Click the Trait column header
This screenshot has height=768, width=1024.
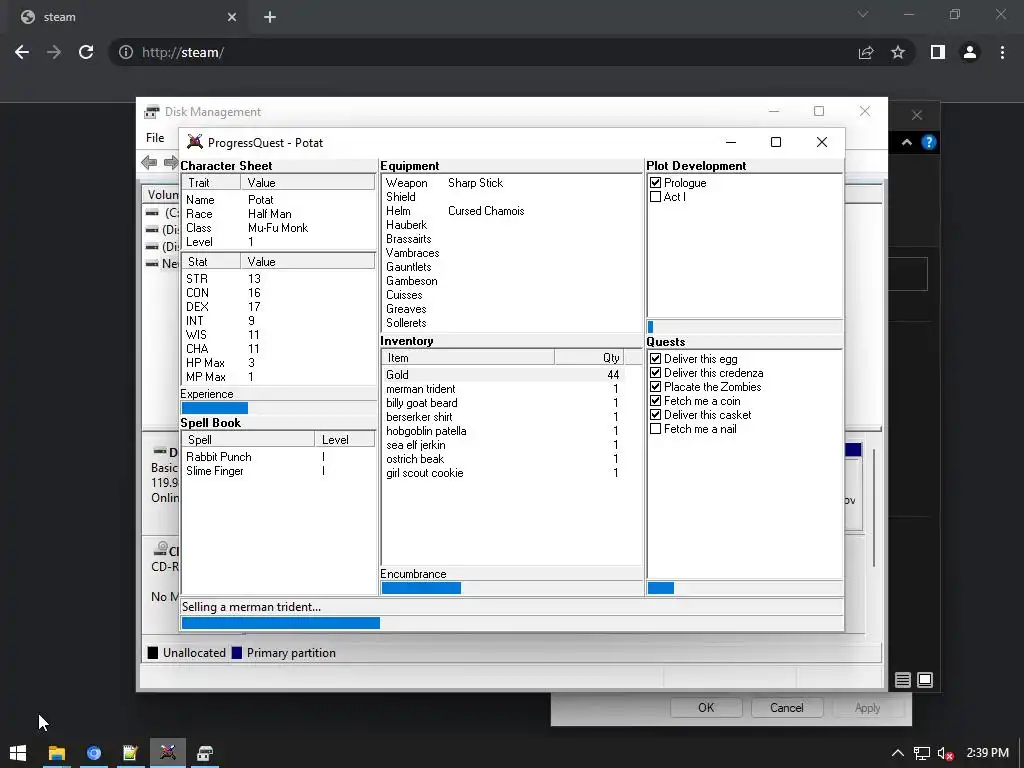(211, 183)
